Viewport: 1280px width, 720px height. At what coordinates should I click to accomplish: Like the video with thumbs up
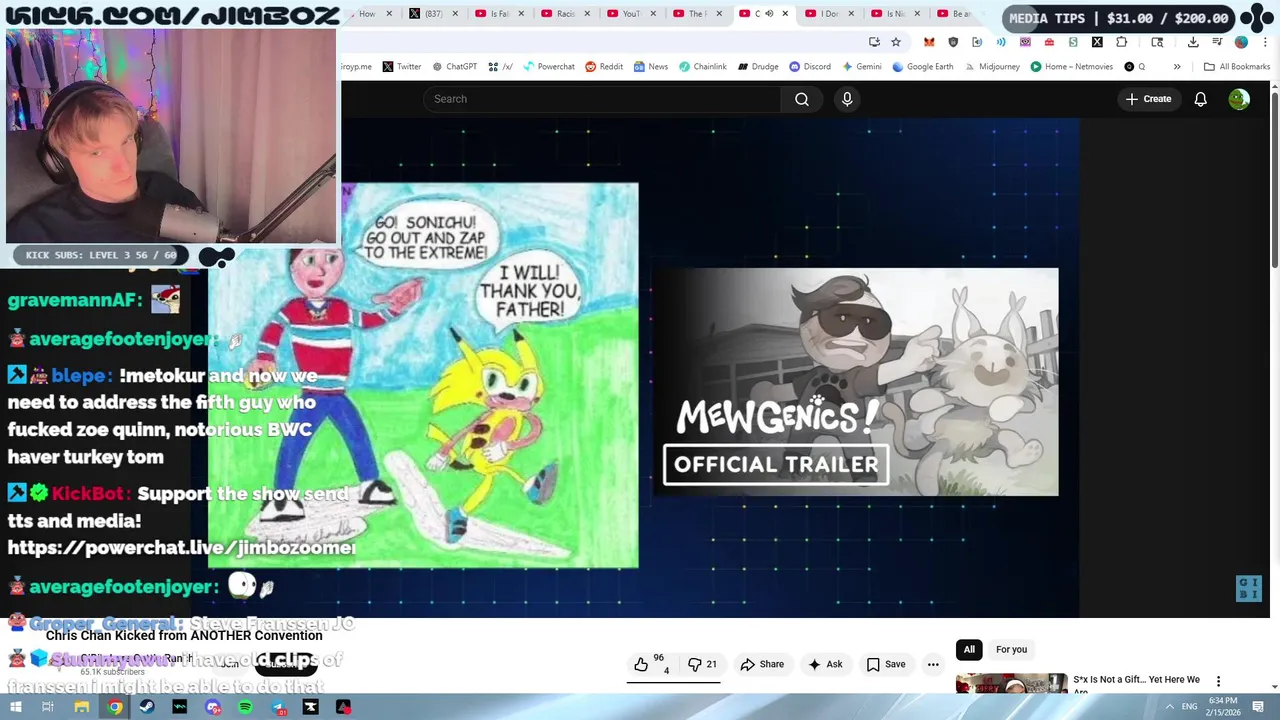coord(641,664)
